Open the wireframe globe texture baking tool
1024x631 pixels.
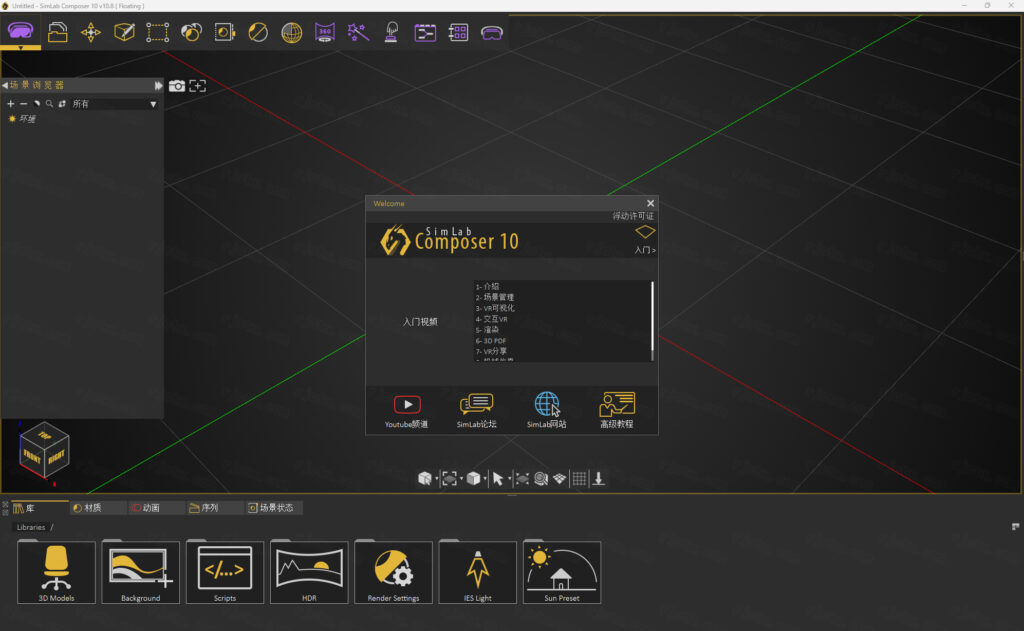(x=291, y=32)
